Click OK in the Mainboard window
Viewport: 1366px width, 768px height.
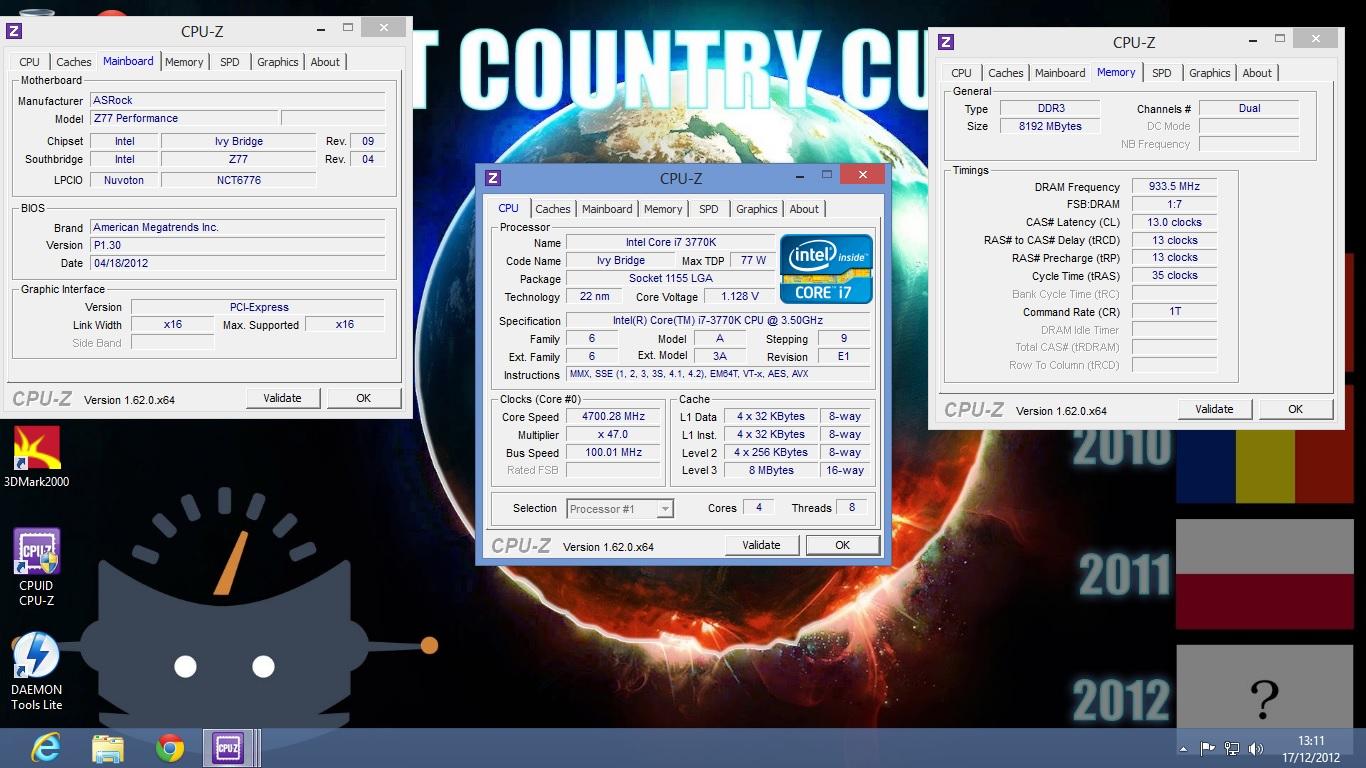(363, 398)
